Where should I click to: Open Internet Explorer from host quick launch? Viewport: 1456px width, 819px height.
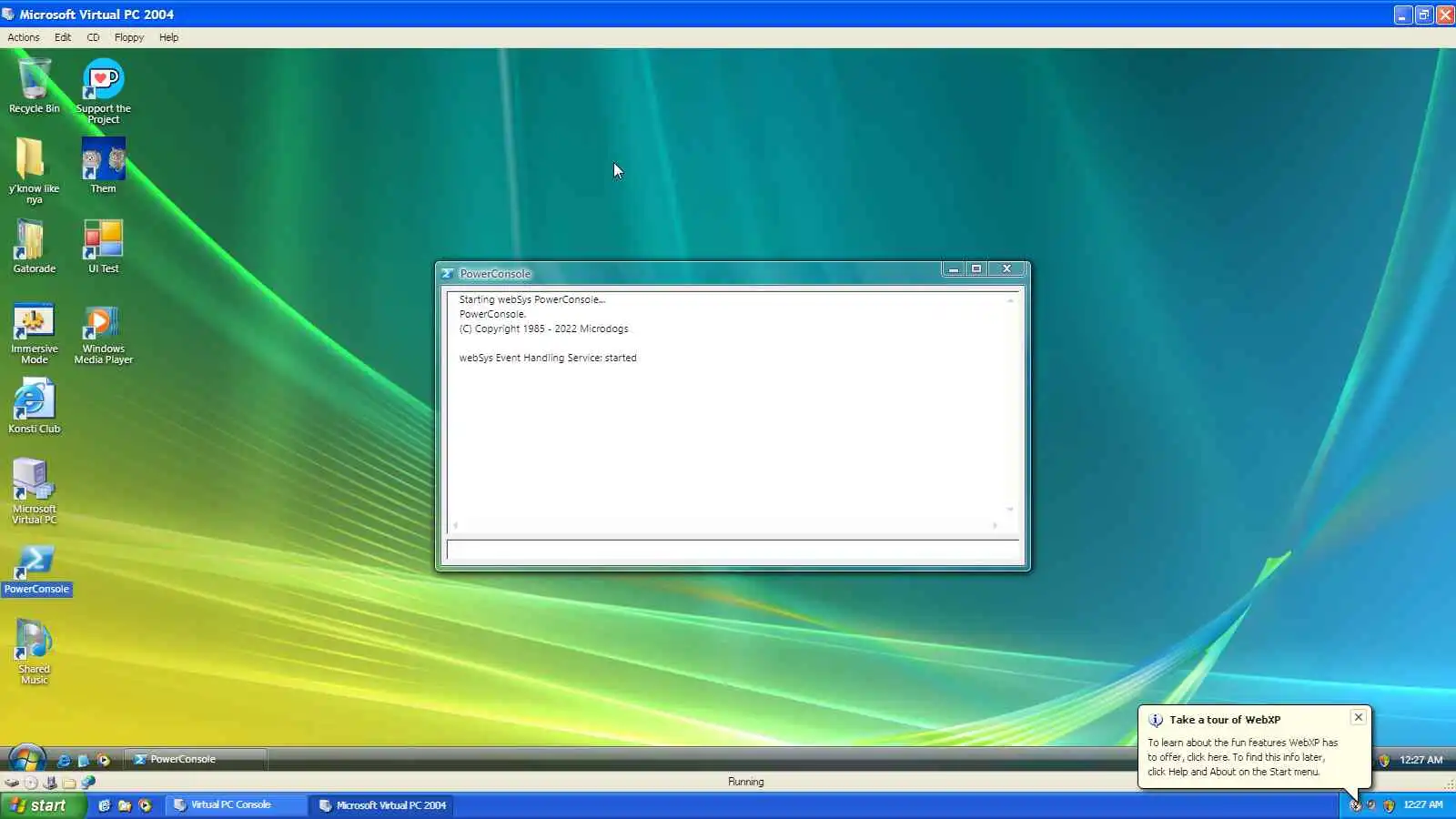(x=105, y=805)
